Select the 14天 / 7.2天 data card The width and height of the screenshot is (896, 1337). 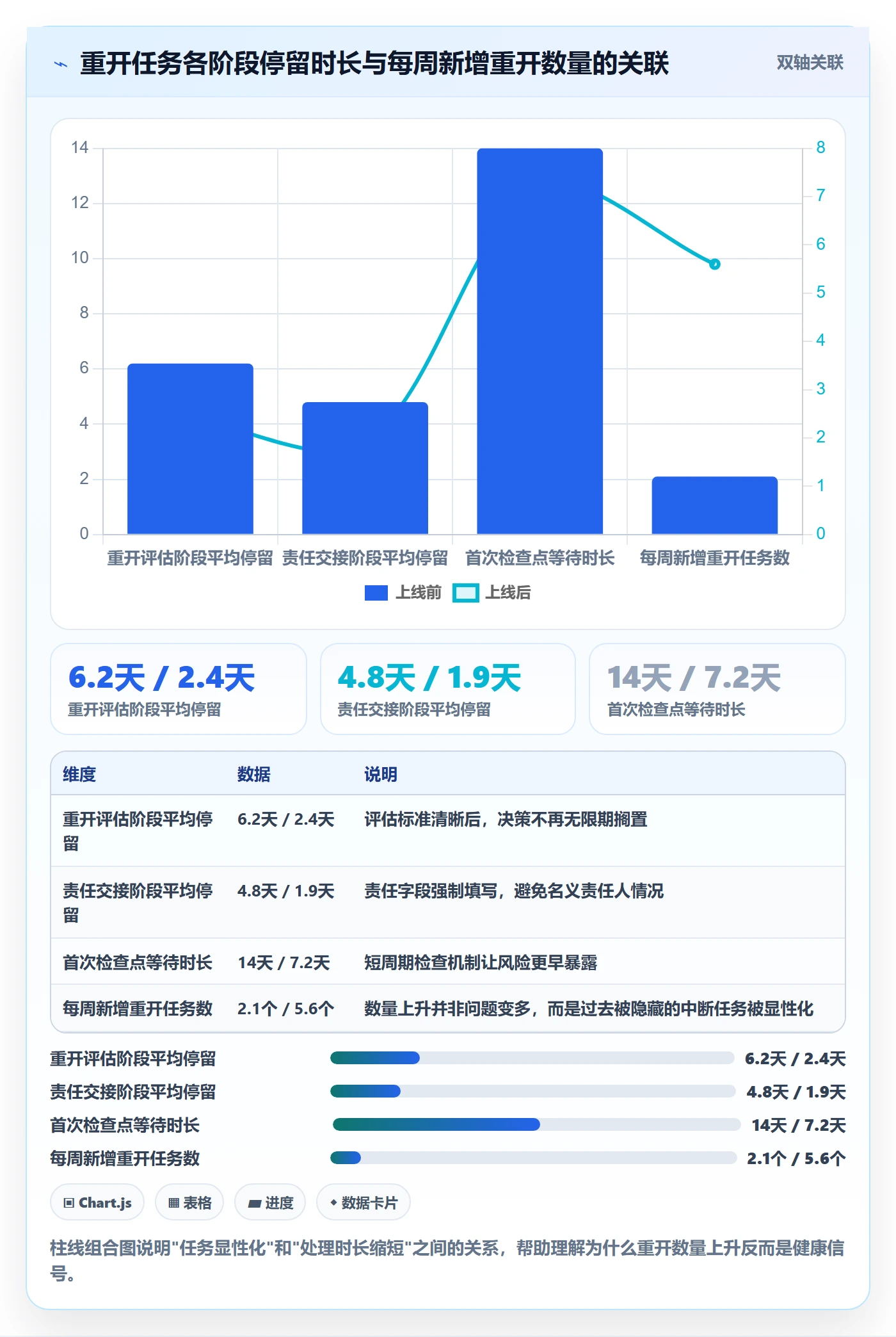pos(717,689)
